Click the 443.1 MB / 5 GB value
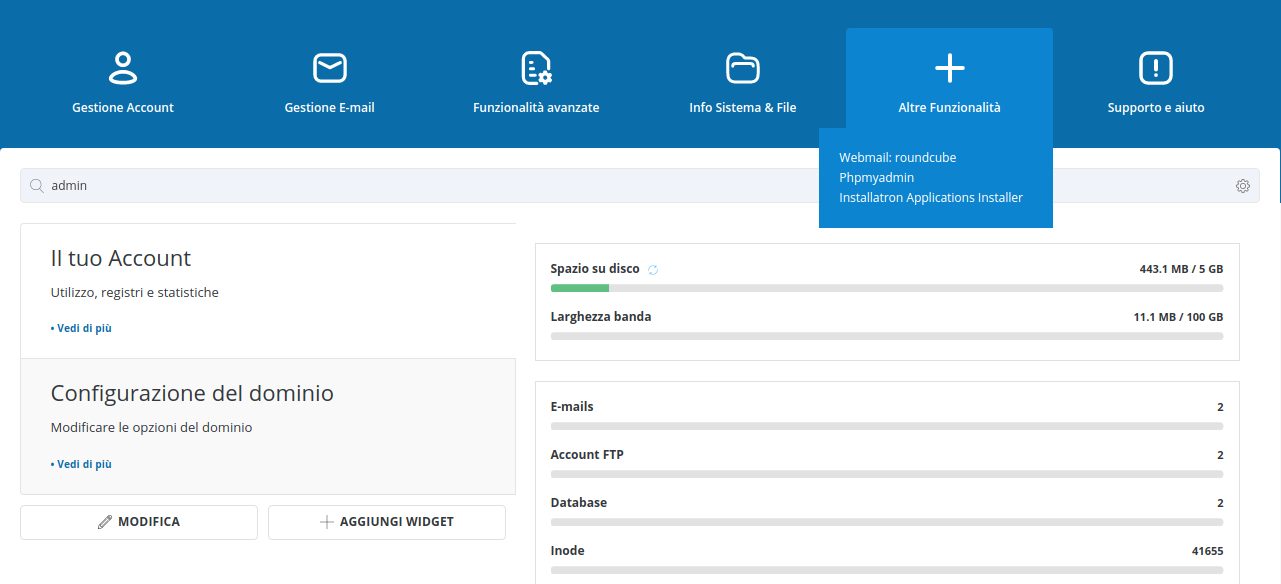Viewport: 1281px width, 584px height. click(x=1181, y=269)
